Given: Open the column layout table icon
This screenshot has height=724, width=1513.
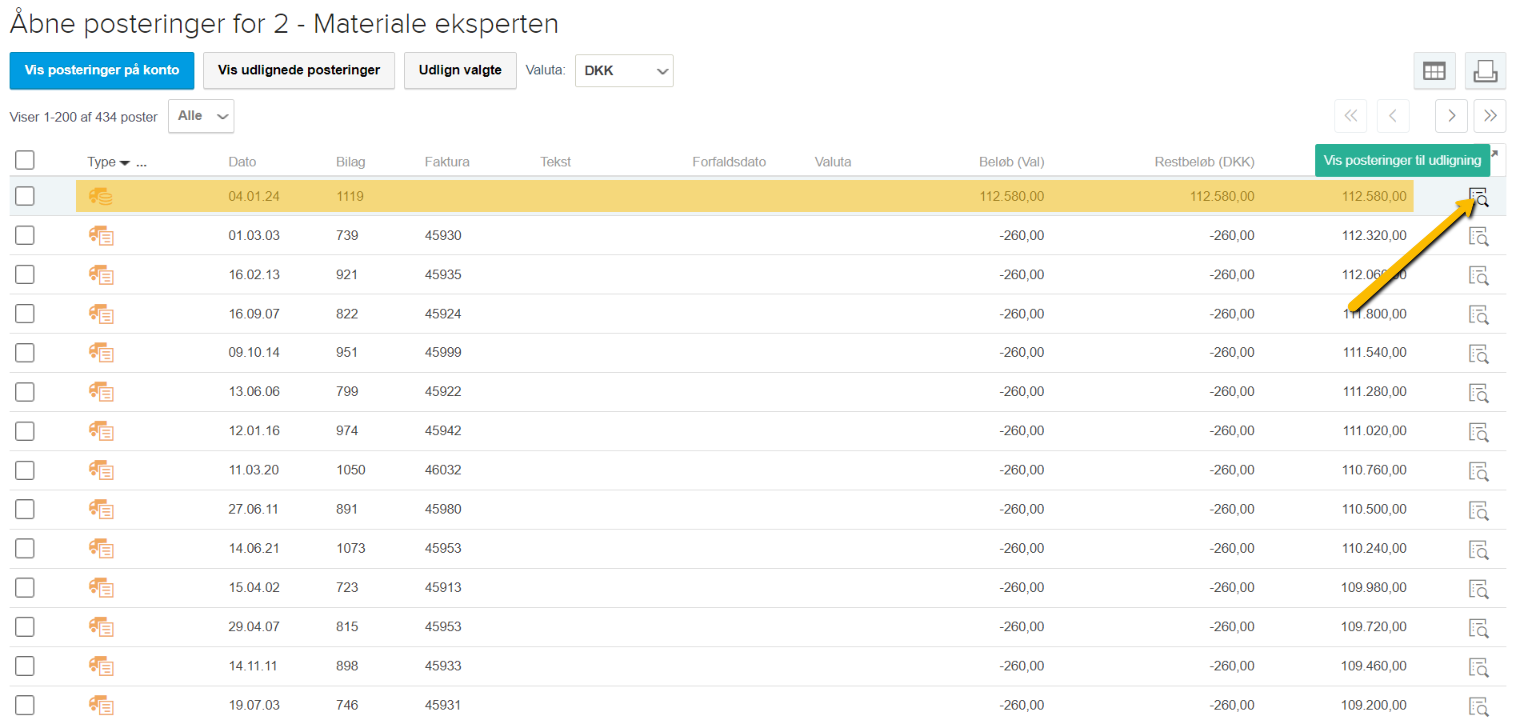Looking at the screenshot, I should (1434, 71).
